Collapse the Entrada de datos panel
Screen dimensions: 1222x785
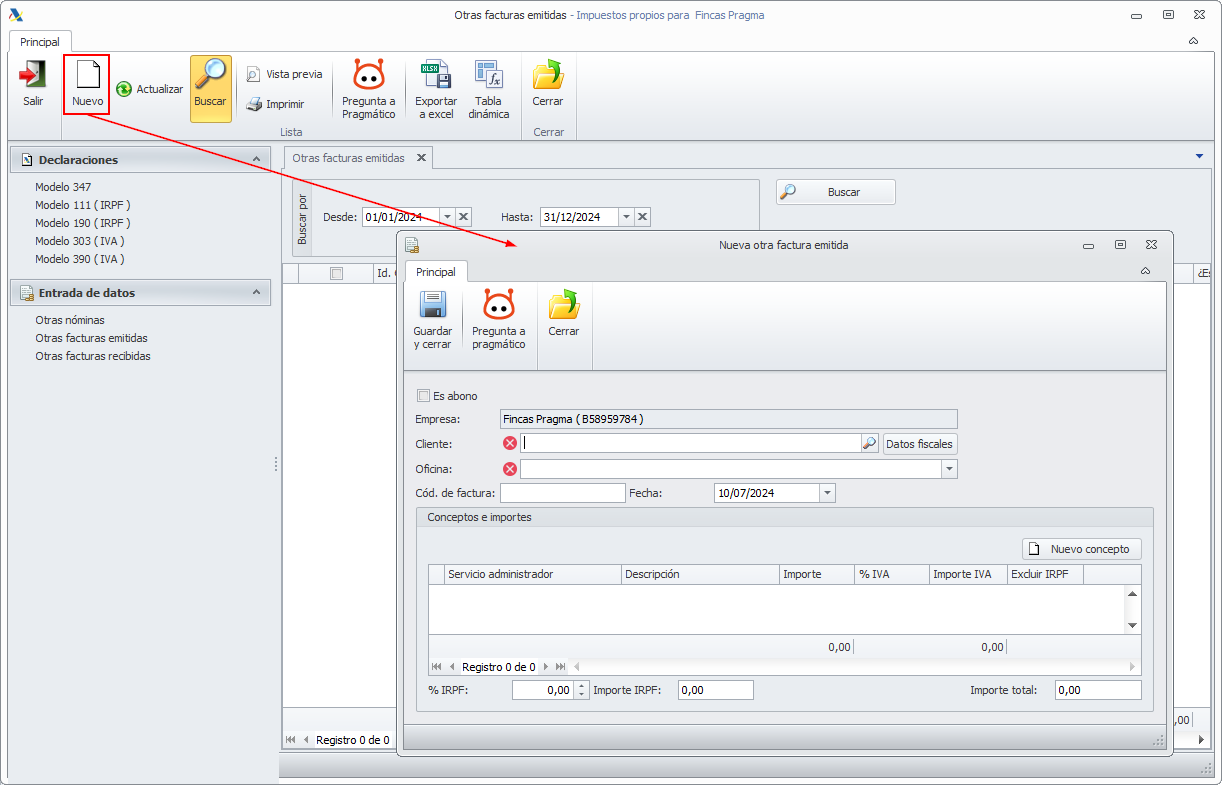pos(257,293)
